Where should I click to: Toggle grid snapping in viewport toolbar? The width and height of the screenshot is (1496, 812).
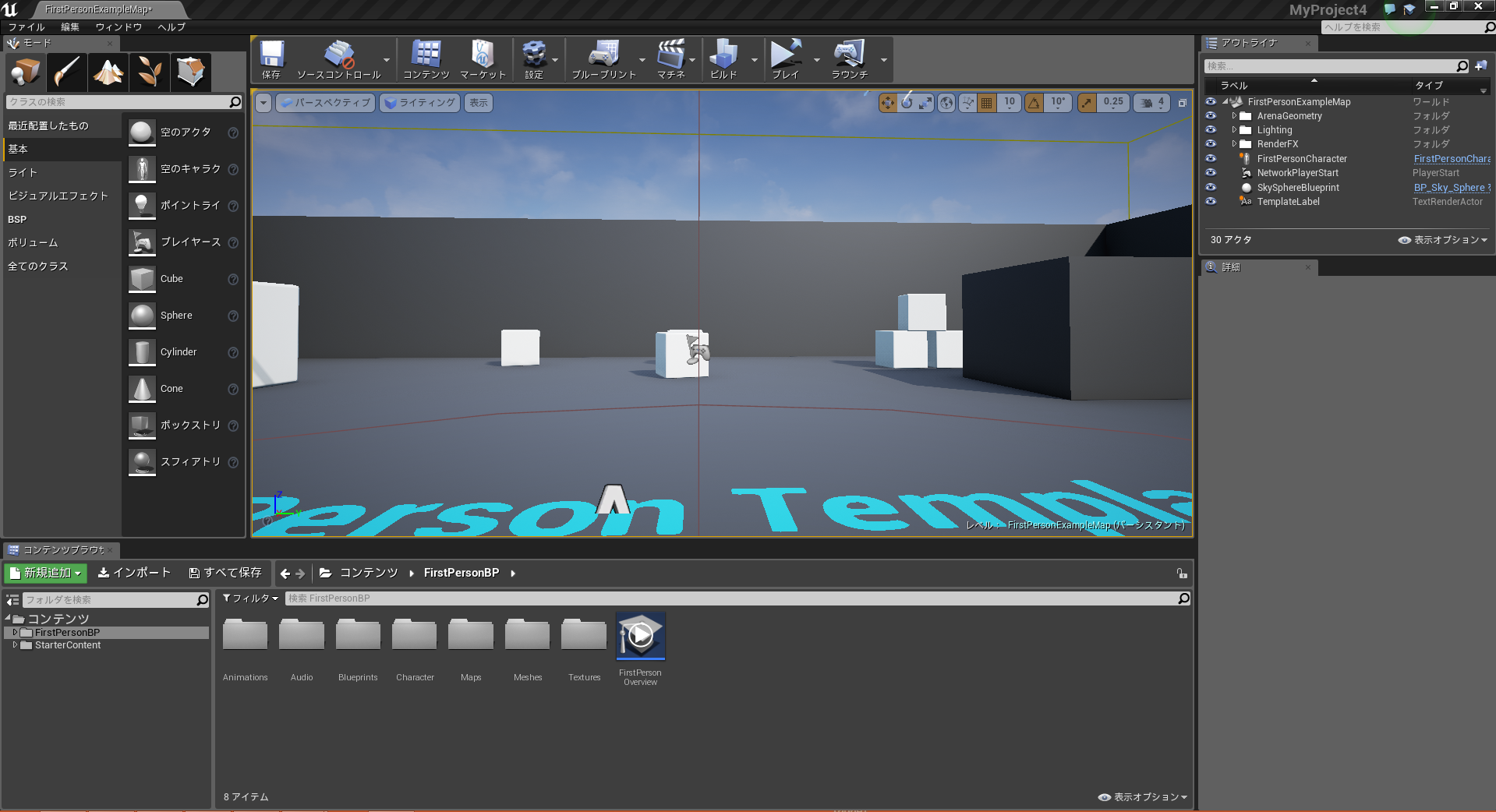pyautogui.click(x=986, y=103)
